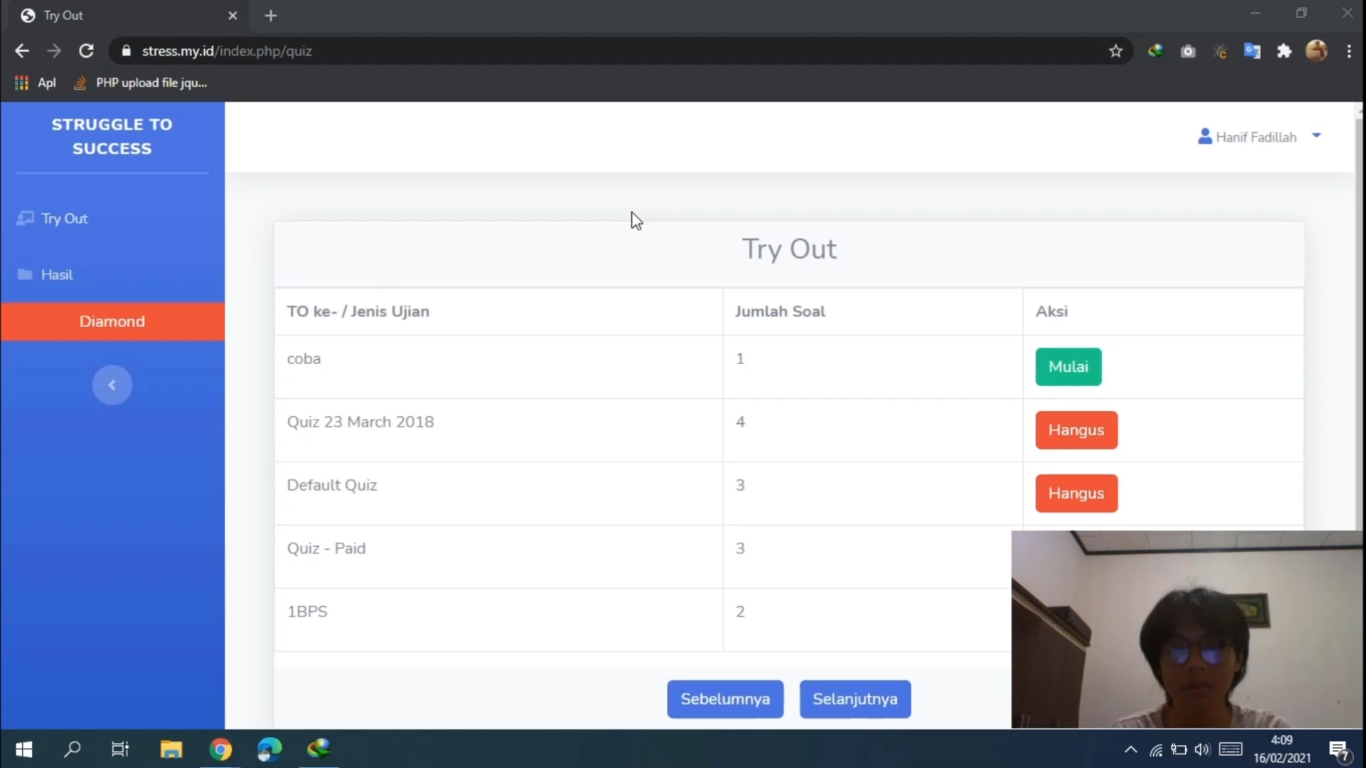Click the browser back arrow
The width and height of the screenshot is (1366, 768).
tap(22, 51)
